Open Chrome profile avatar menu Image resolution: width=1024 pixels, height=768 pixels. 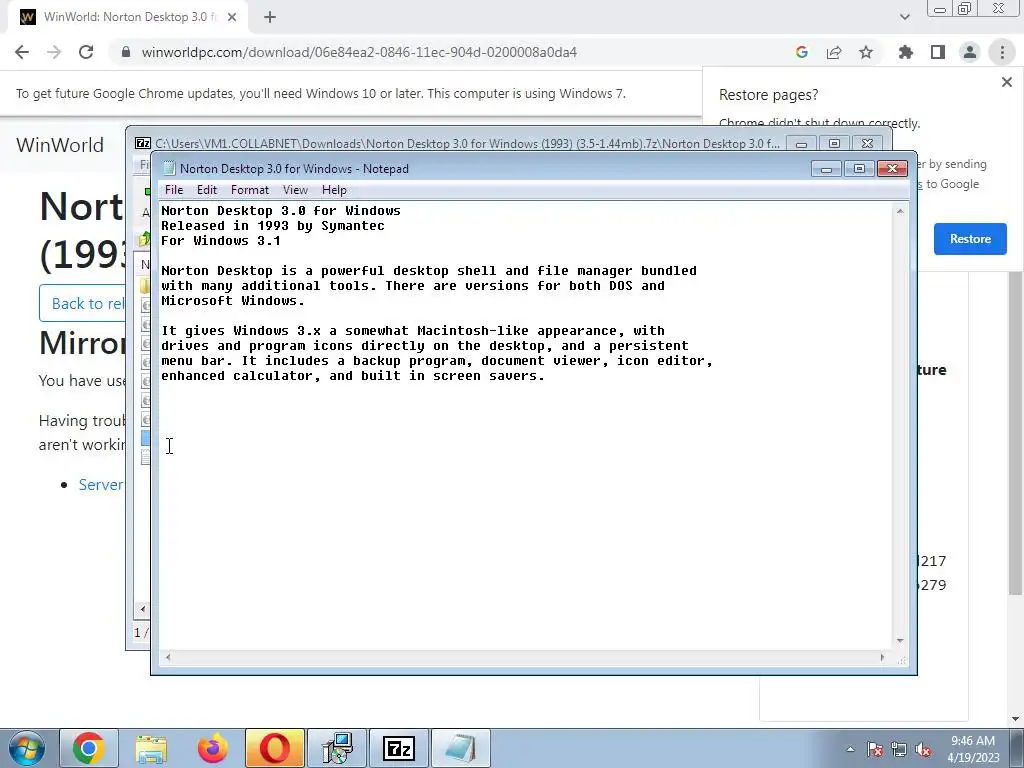(970, 52)
